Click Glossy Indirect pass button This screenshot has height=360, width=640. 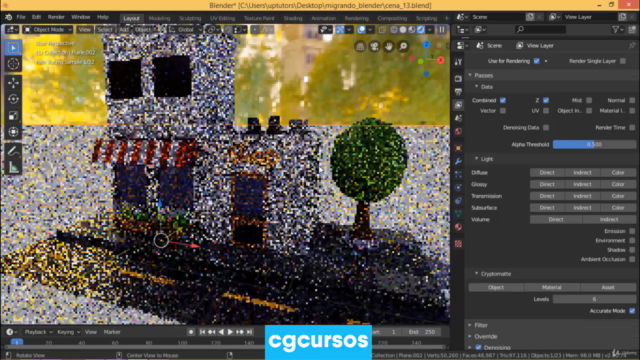click(582, 184)
